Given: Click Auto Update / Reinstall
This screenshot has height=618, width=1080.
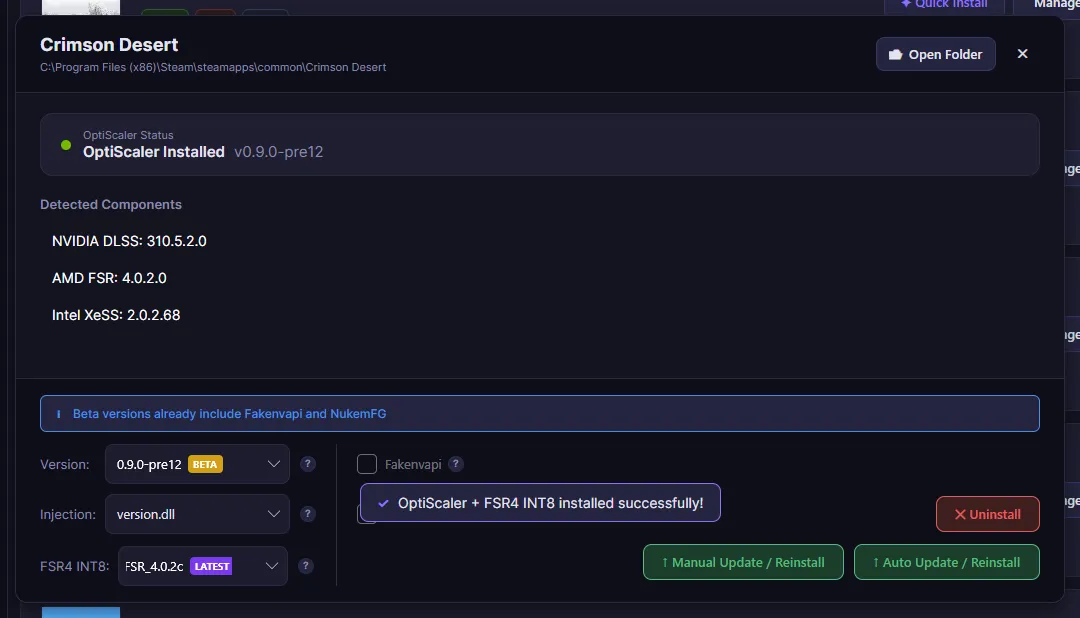Looking at the screenshot, I should 946,562.
